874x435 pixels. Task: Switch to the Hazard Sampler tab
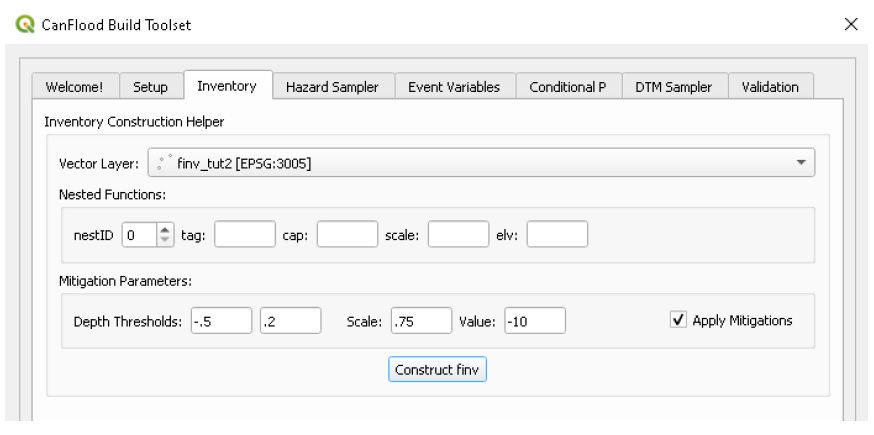[x=332, y=87]
